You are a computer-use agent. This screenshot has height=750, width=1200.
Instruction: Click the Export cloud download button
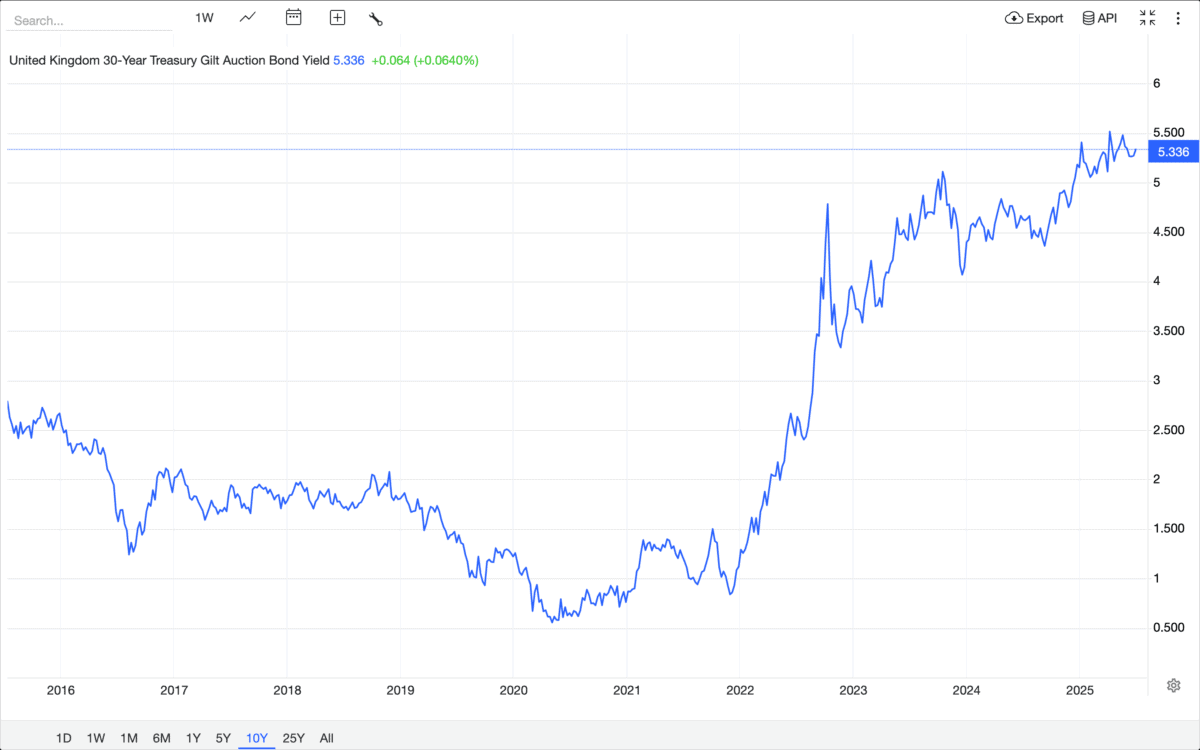click(x=1034, y=18)
